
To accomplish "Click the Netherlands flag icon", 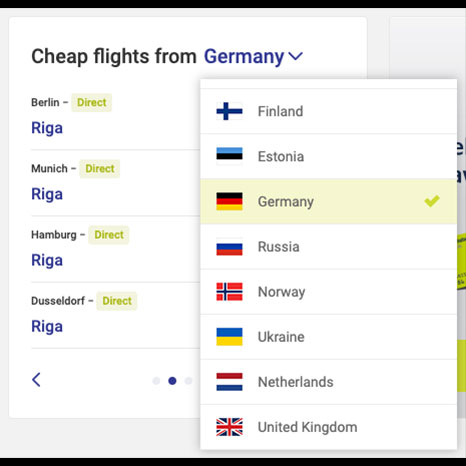I will [x=229, y=382].
